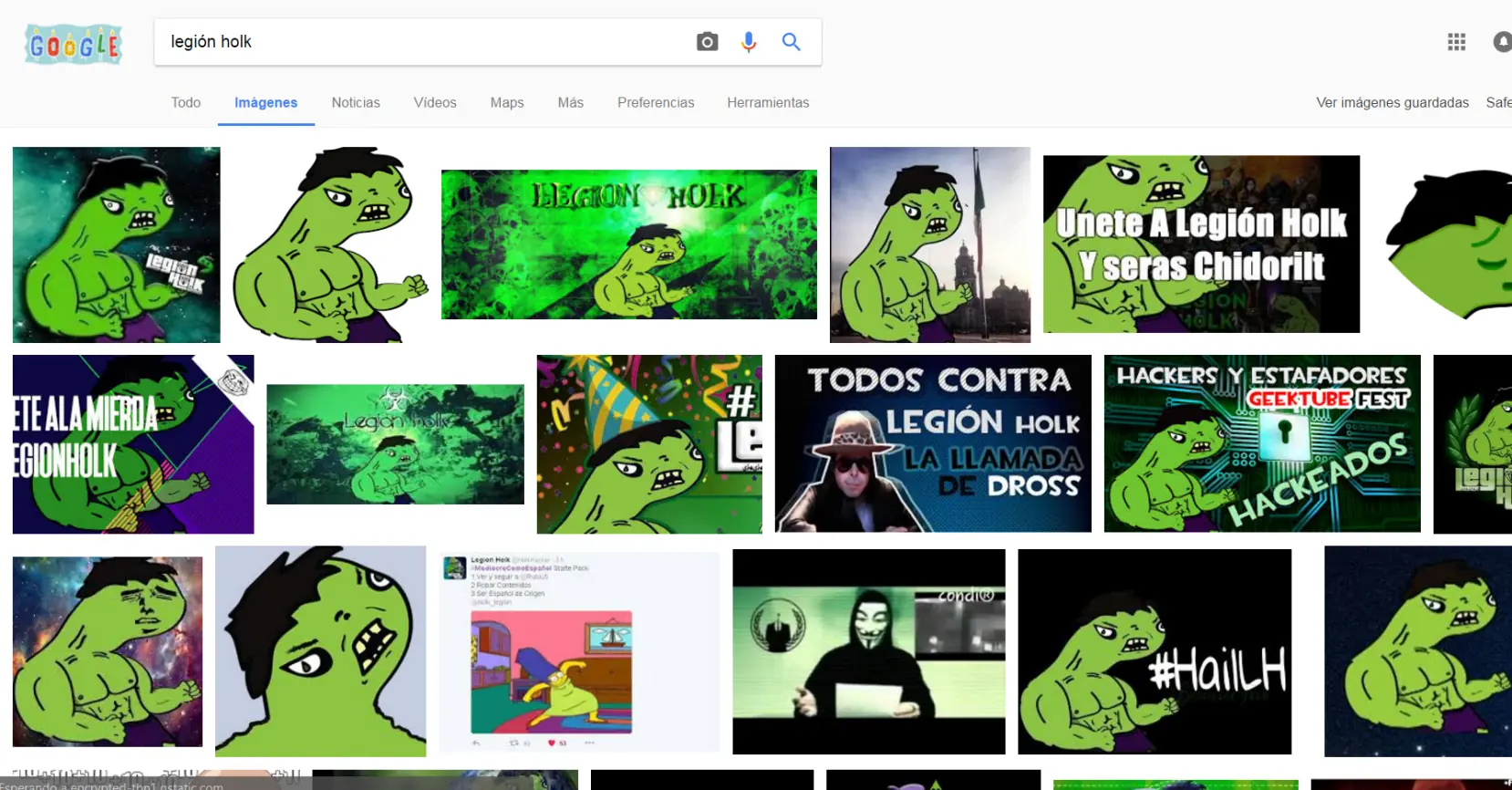Open the purple 'ALA MIERDA LEGIONHOLK' thumbnail
Viewport: 1512px width, 790px height.
pos(133,444)
